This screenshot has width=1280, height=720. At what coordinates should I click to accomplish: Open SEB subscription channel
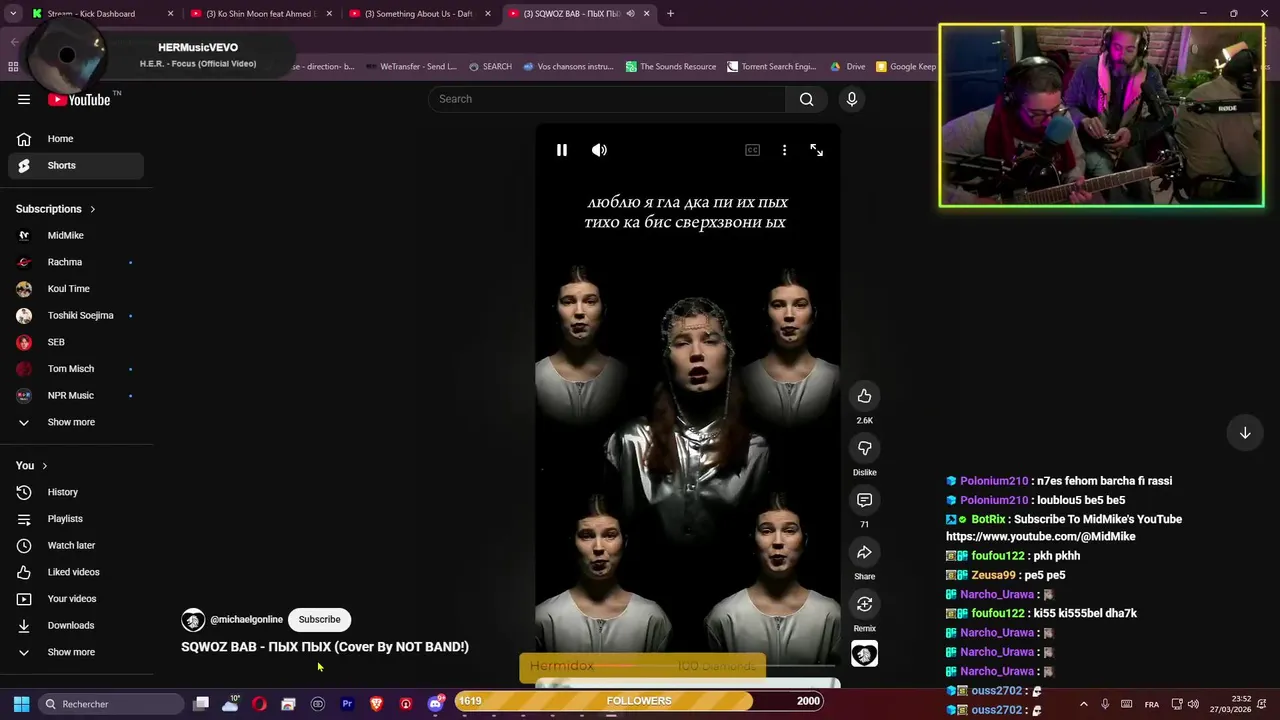tap(76, 342)
